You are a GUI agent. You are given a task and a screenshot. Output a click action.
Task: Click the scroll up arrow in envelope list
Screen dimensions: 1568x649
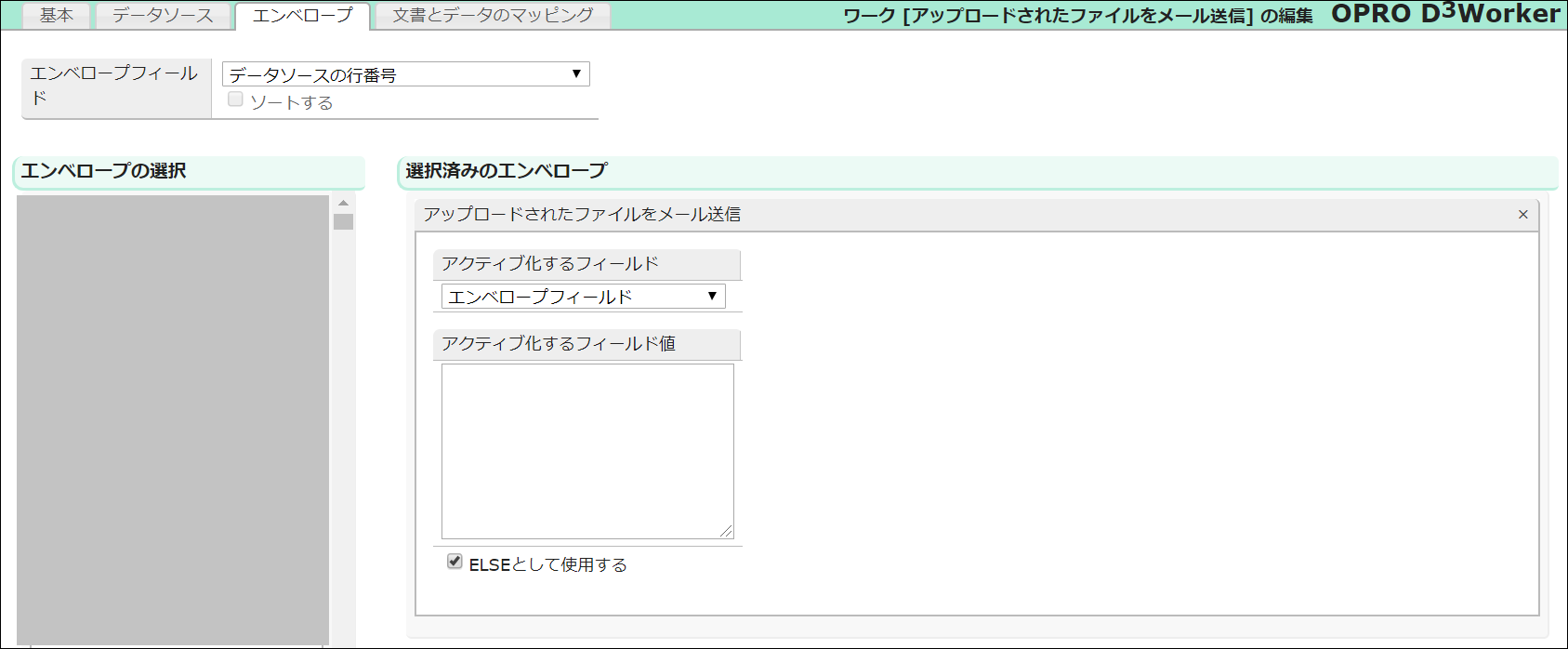(343, 203)
